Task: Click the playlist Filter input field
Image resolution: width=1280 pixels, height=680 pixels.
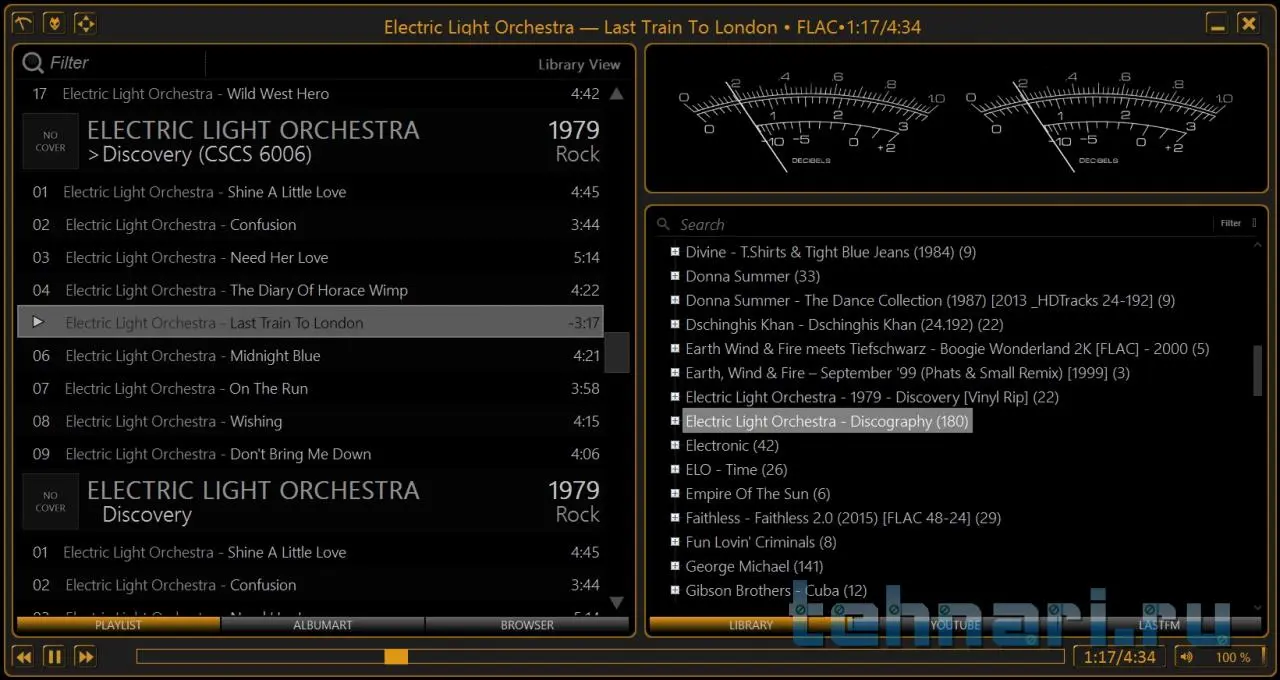Action: point(125,63)
